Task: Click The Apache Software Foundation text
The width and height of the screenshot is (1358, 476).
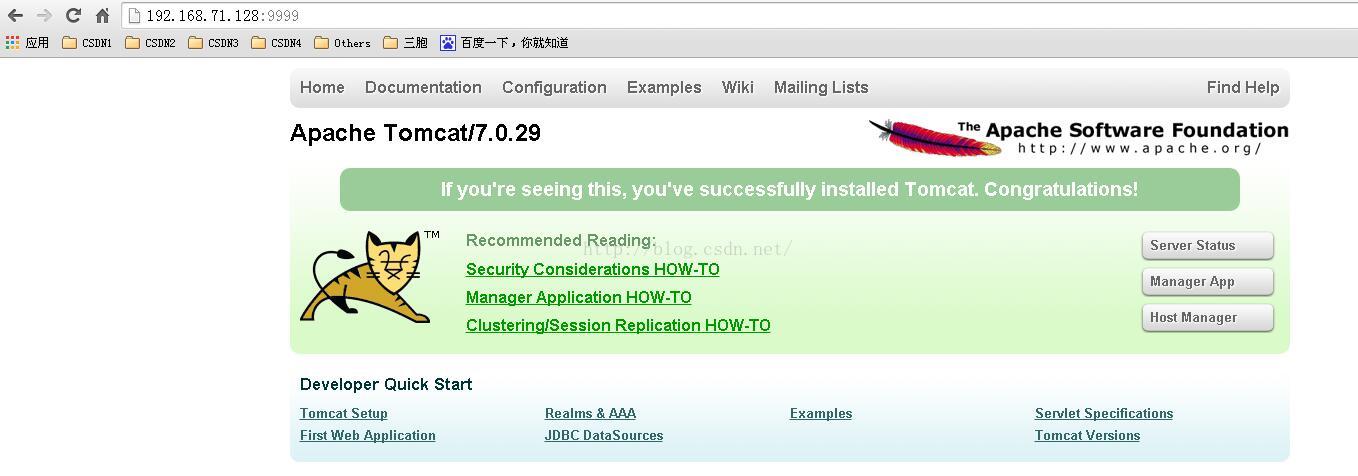Action: [x=1123, y=129]
